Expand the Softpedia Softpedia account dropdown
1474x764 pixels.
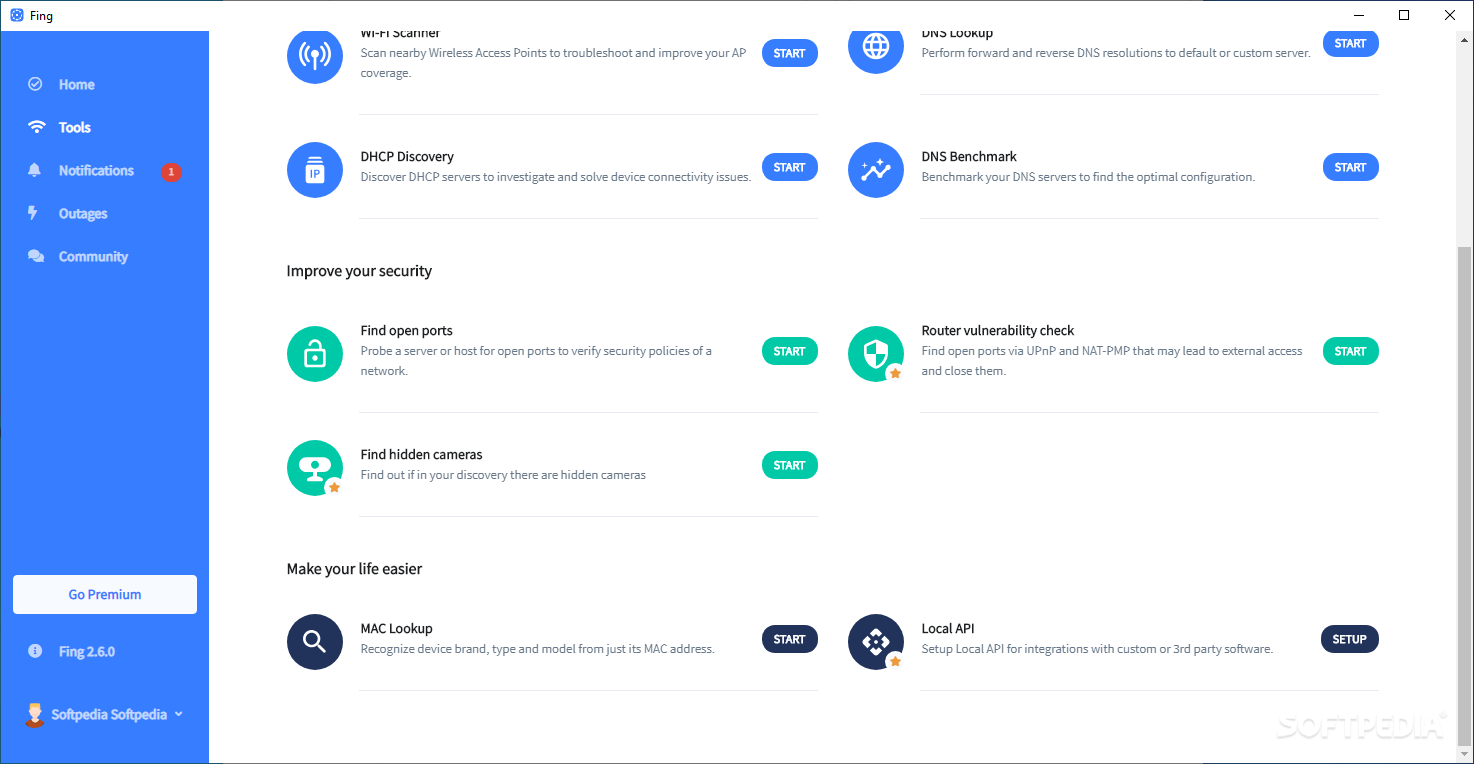pos(104,714)
